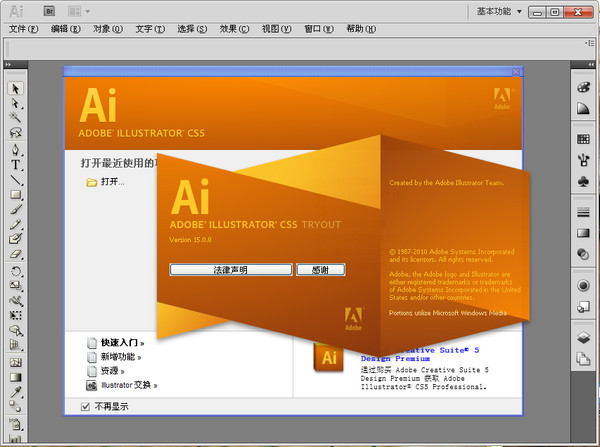Open the Color panel icon
600x447 pixels.
[x=584, y=87]
